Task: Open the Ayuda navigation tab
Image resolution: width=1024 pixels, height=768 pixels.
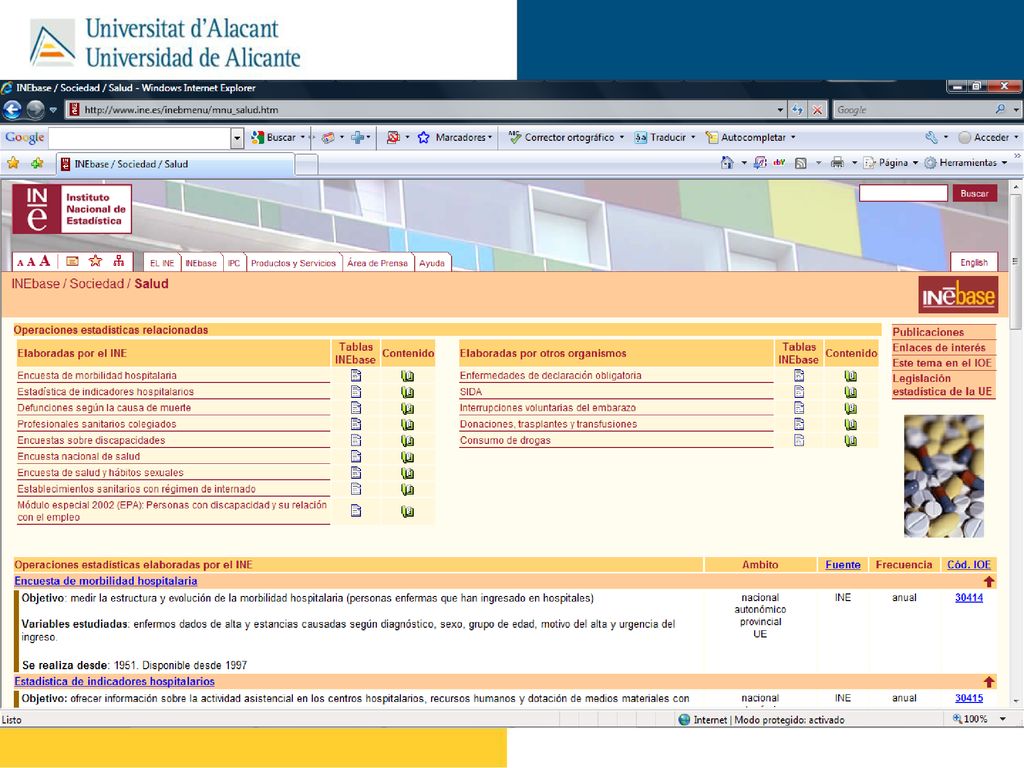Action: click(432, 263)
